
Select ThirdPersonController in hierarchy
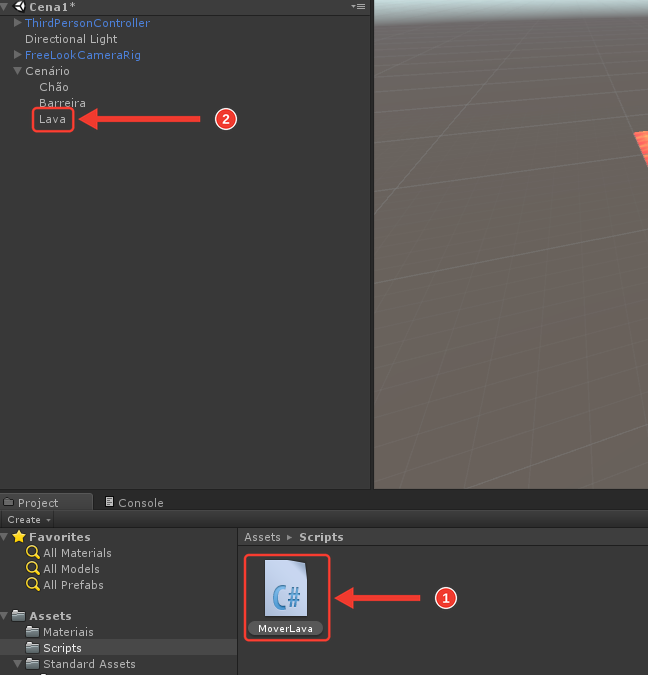(87, 23)
